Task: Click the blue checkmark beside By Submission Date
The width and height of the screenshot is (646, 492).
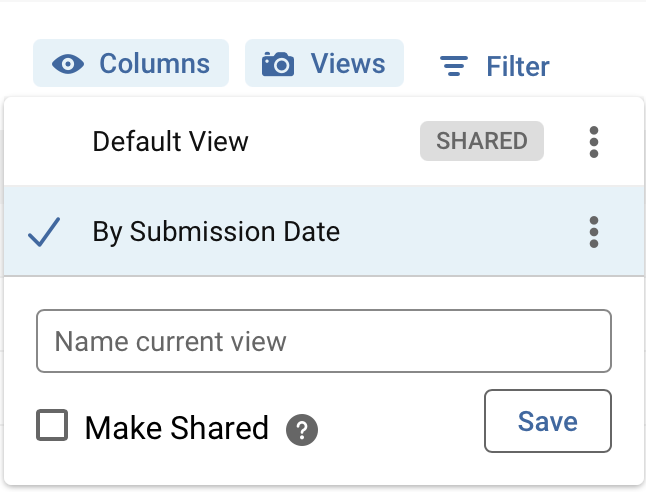Action: (x=45, y=232)
